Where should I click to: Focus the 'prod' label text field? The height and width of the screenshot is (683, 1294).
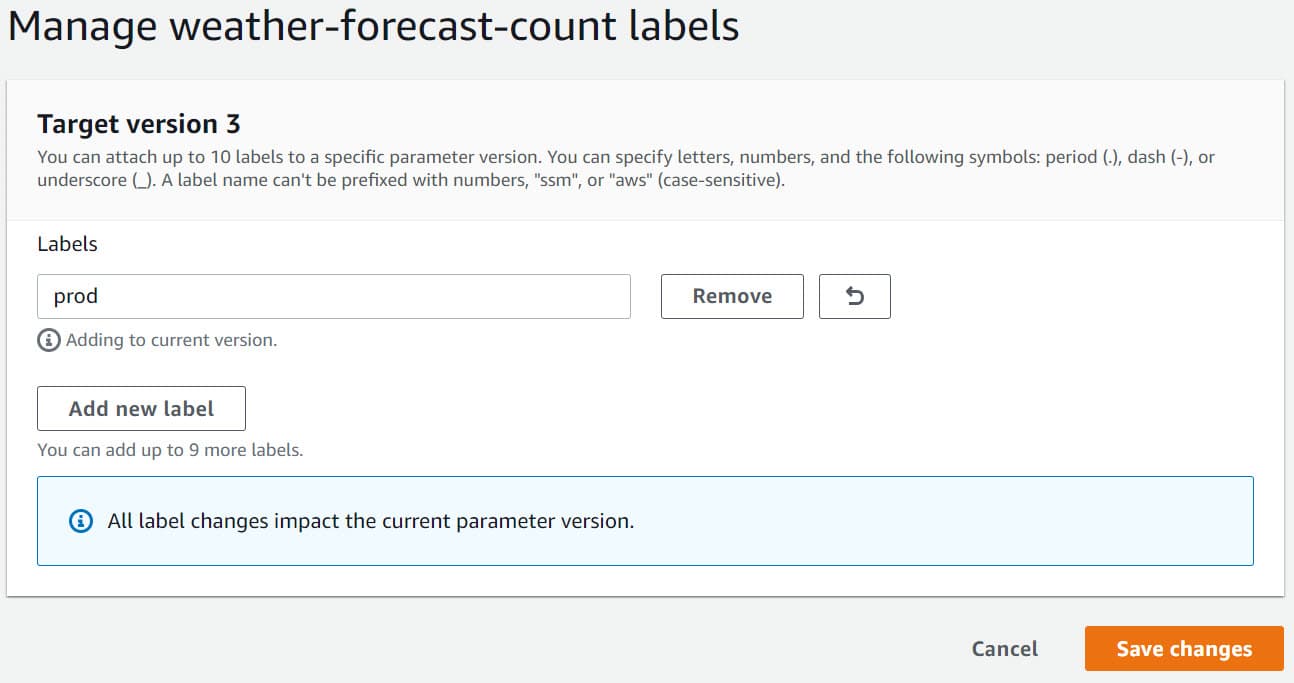point(333,296)
